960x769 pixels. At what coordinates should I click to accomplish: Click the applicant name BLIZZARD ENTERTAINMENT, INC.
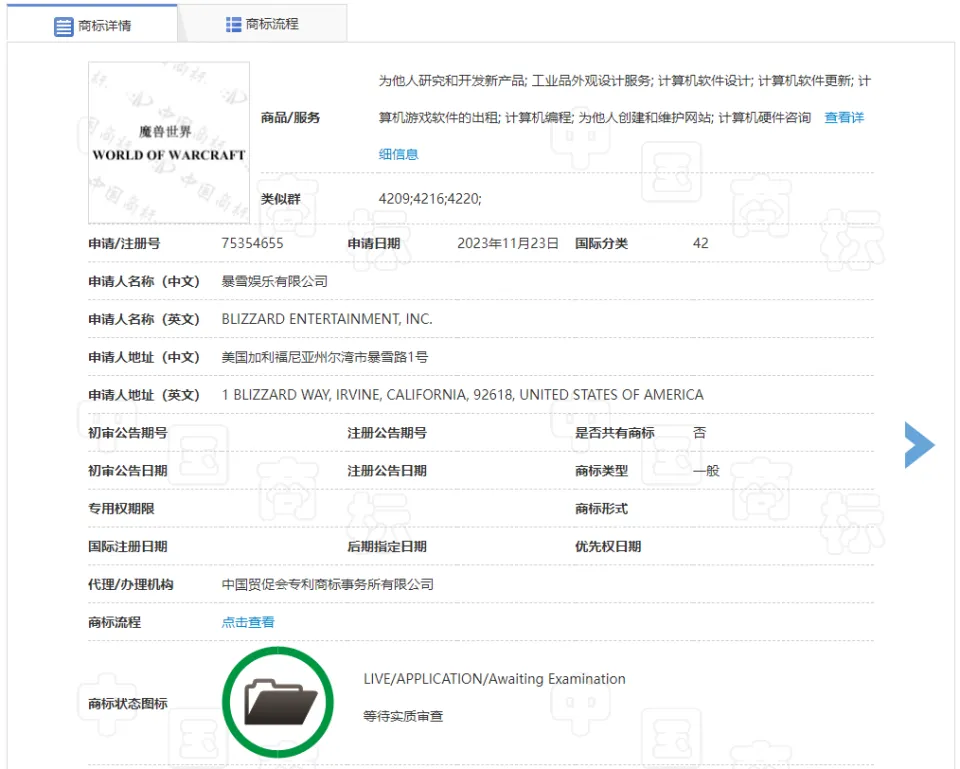click(327, 319)
